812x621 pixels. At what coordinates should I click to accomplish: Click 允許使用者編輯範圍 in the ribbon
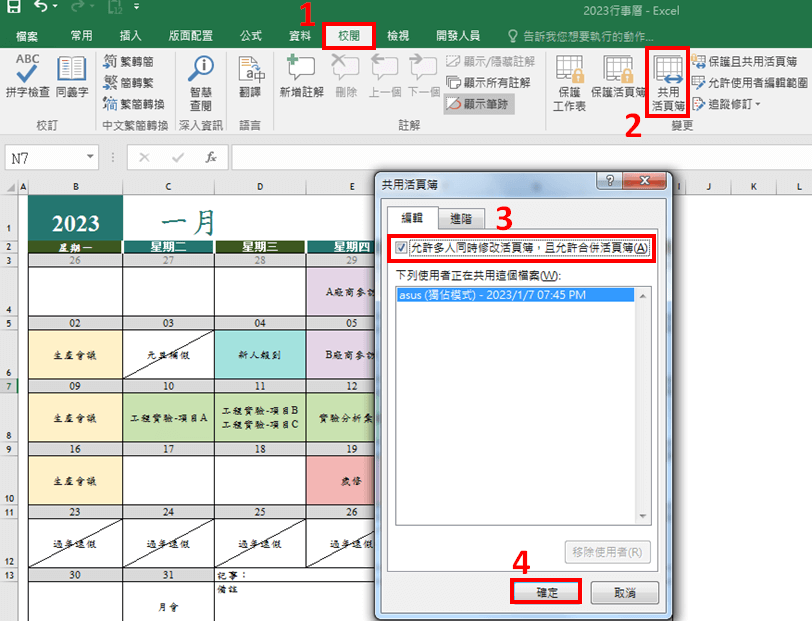point(751,82)
